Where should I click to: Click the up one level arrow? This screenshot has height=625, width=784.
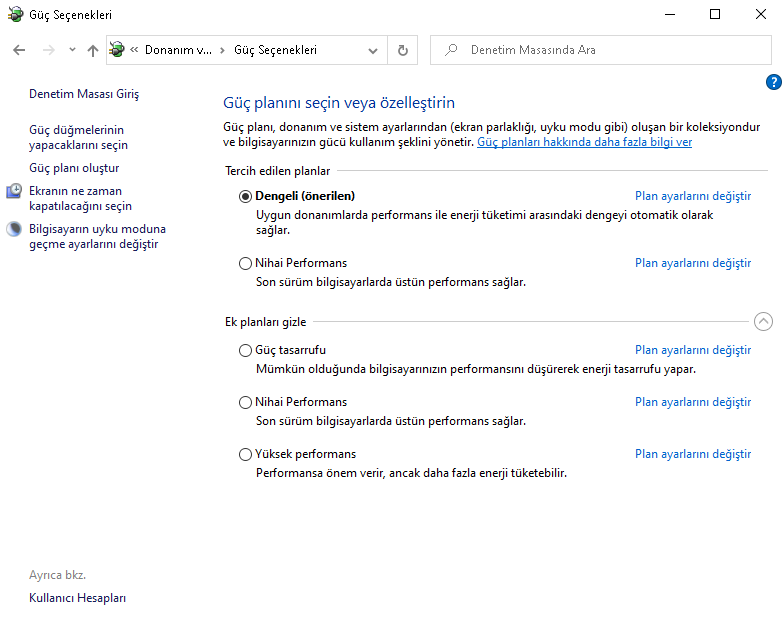point(93,50)
